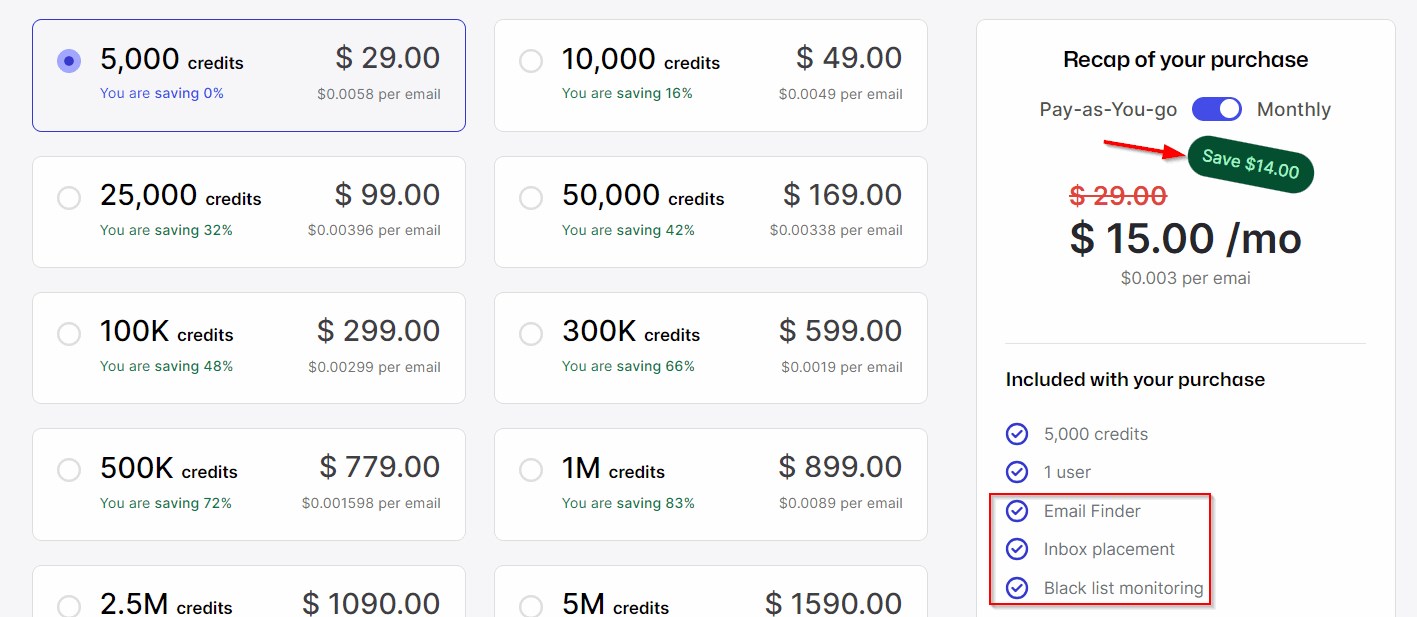
Task: Click the Inbox placement check icon
Action: 1017,549
